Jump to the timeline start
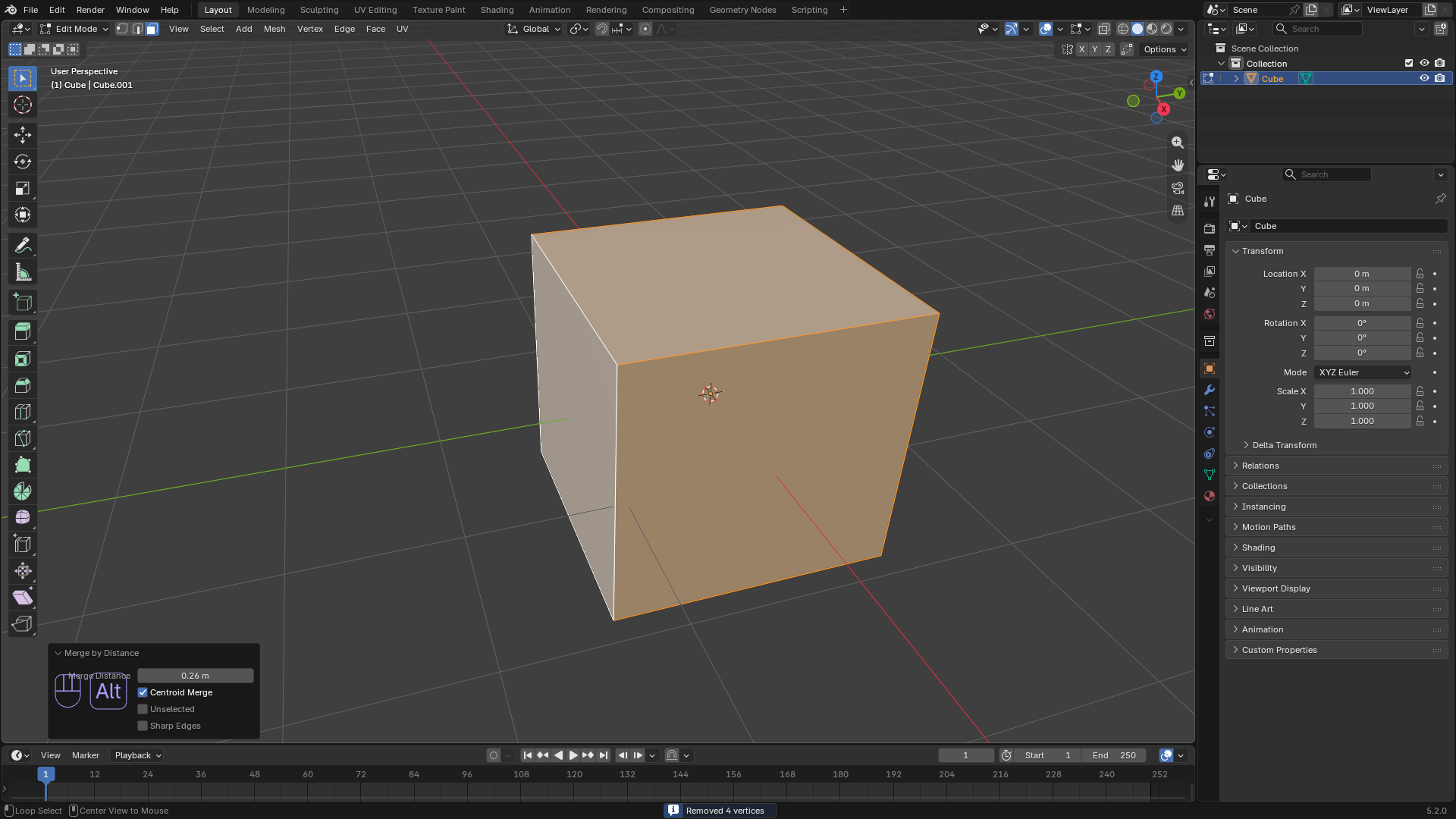Screen dimensions: 1456x819 528,755
